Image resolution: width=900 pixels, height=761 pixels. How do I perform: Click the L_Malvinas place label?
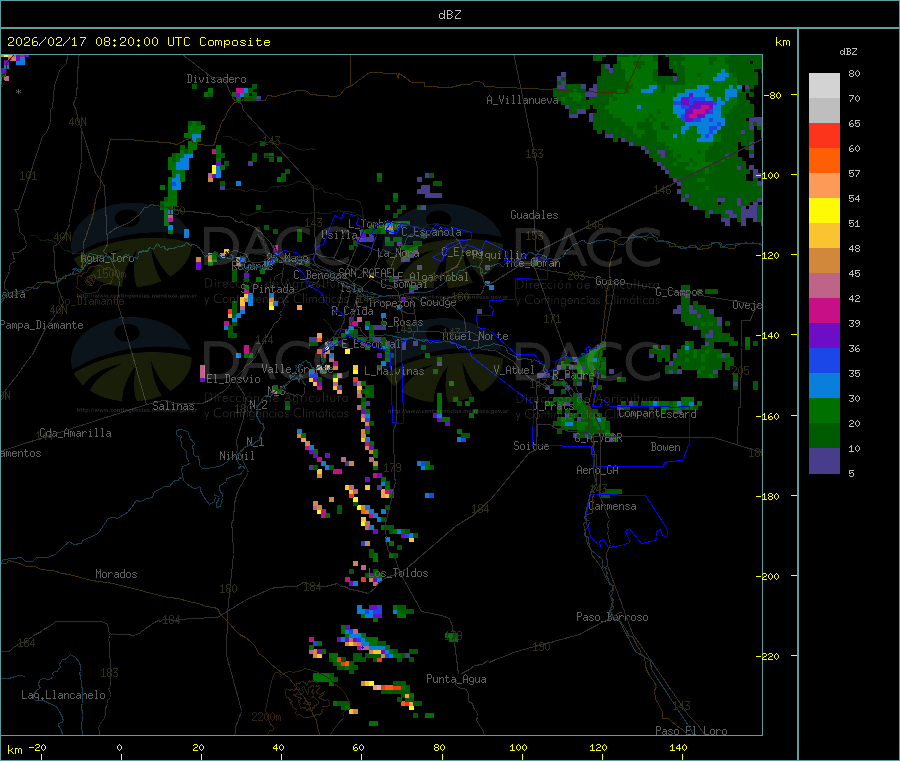click(x=394, y=371)
